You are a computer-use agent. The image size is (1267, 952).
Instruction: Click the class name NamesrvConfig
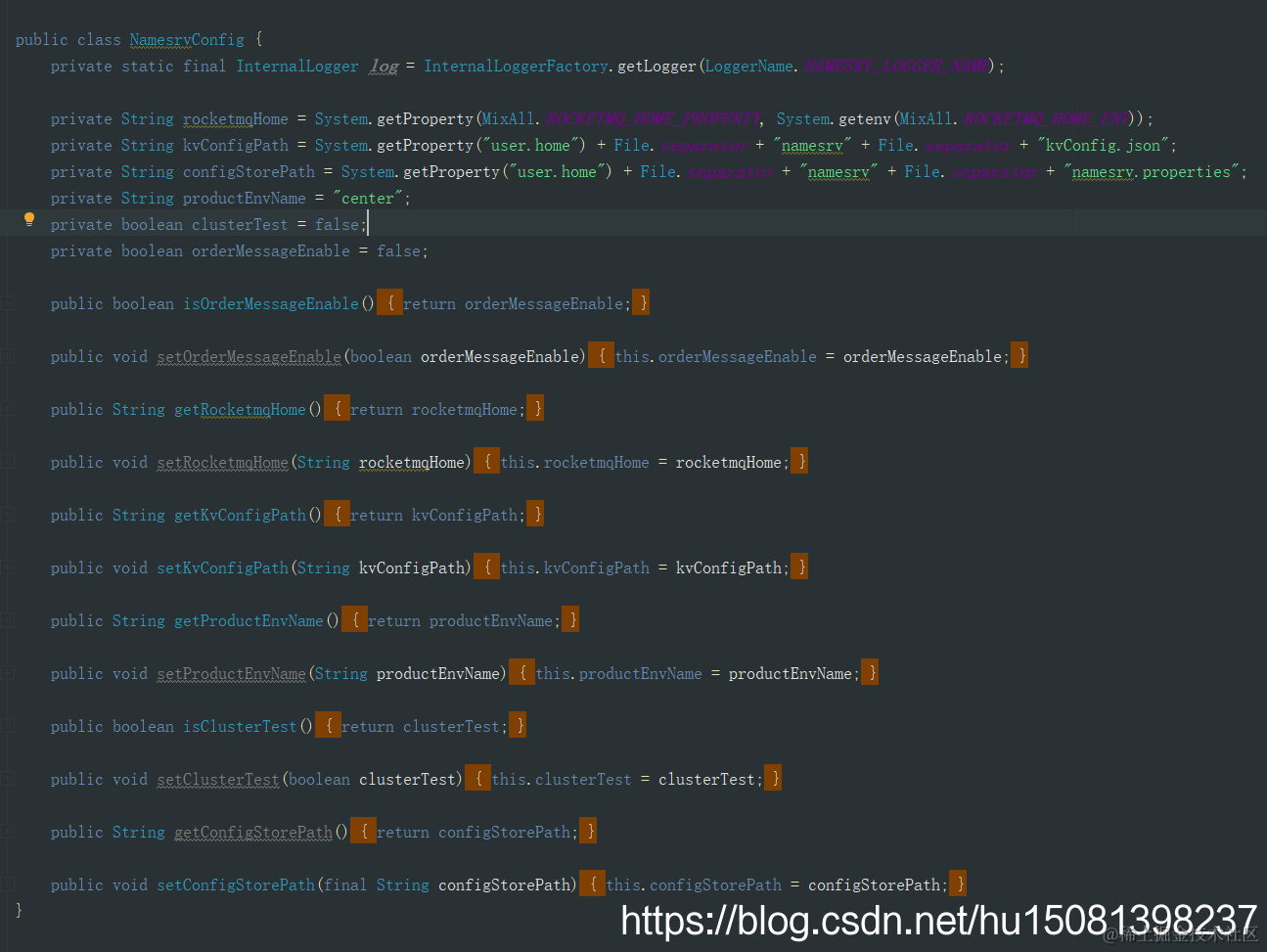click(x=187, y=39)
